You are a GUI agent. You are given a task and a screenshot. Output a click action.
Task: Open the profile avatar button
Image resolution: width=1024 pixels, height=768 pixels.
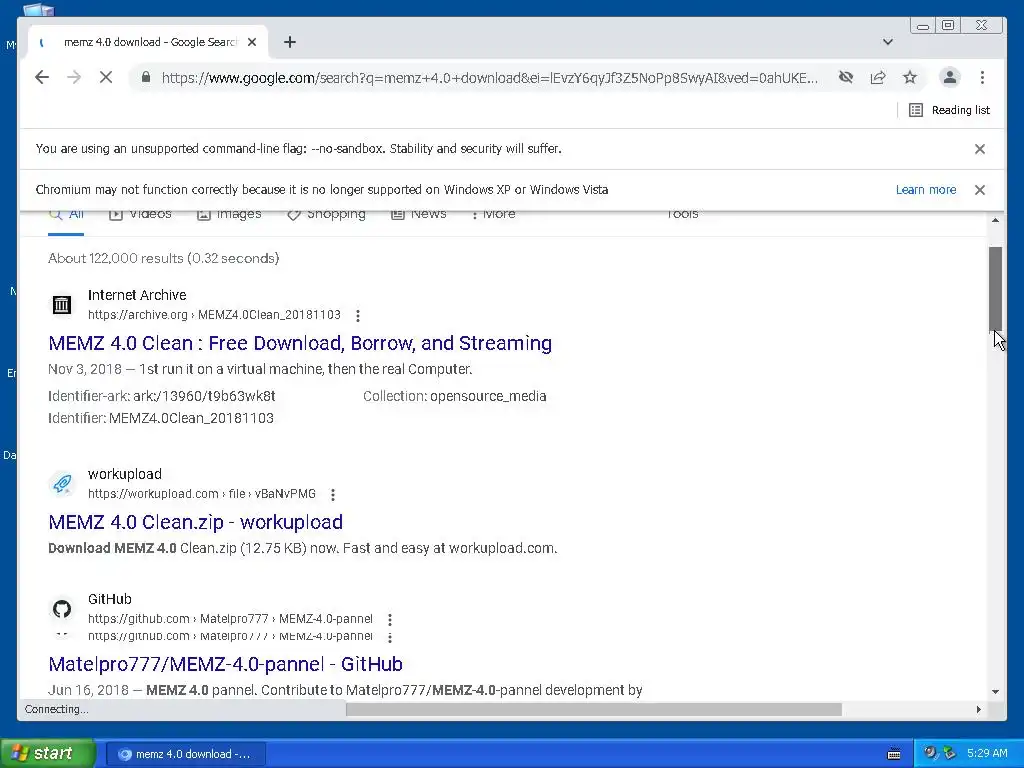[950, 78]
